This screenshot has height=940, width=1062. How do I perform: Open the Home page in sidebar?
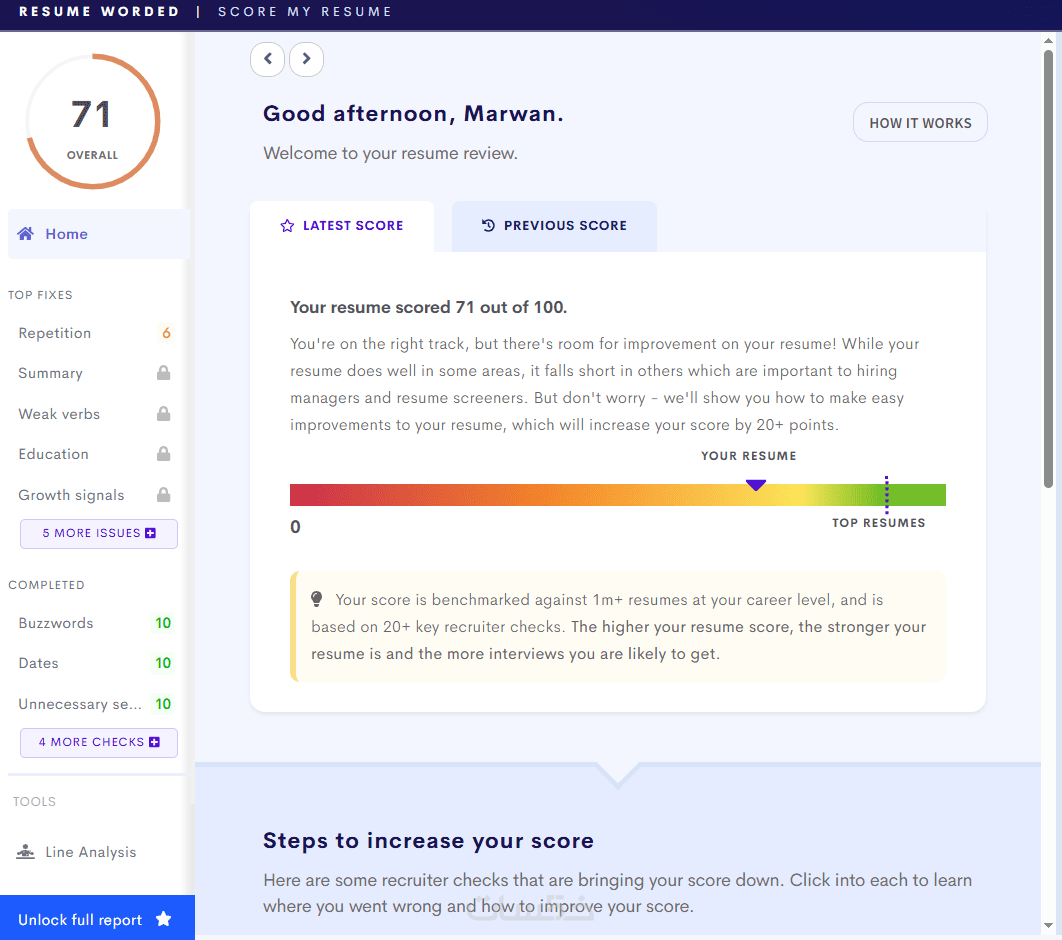click(98, 234)
